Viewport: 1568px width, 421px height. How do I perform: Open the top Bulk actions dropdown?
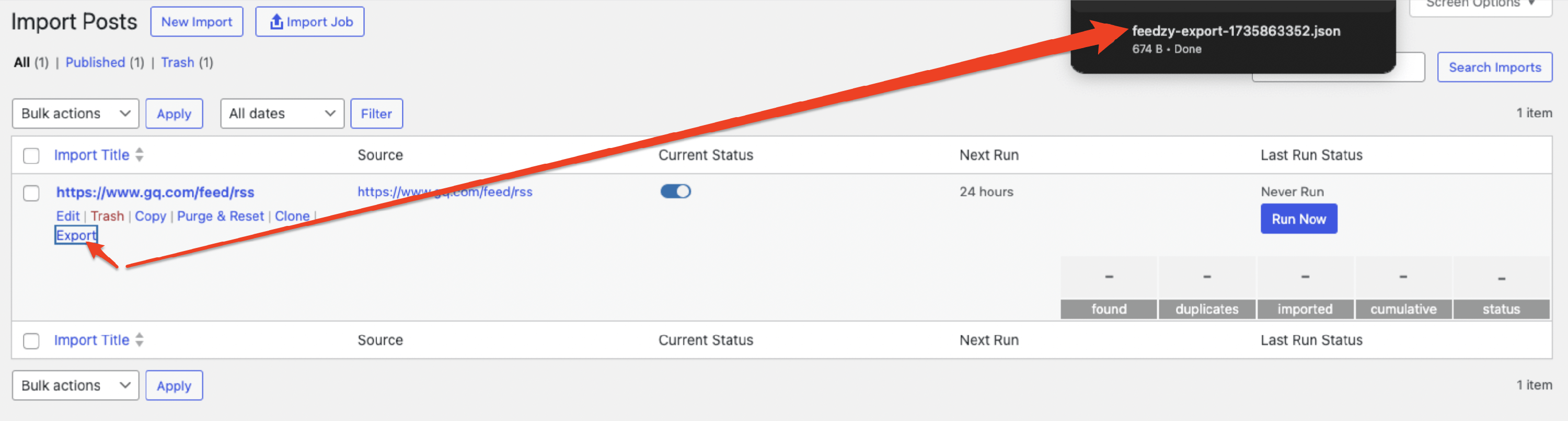(x=75, y=114)
